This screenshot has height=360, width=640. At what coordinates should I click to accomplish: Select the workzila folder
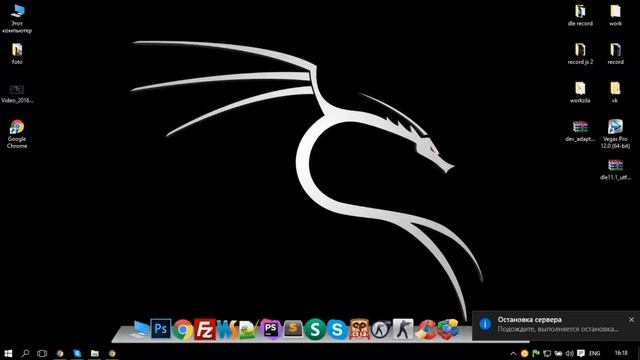580,92
